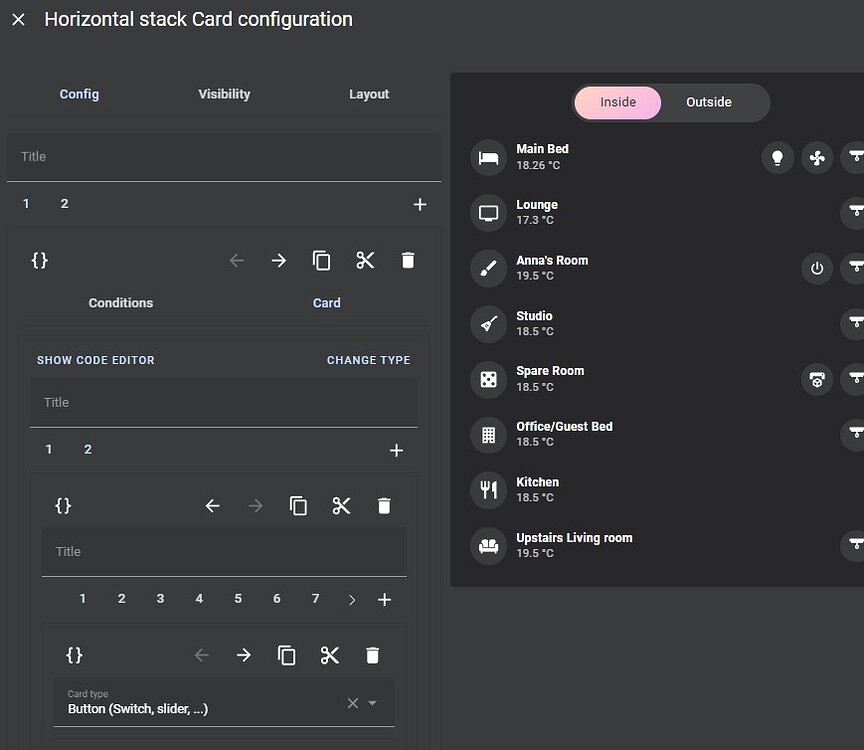The height and width of the screenshot is (750, 864).
Task: Toggle the Main Bed light bulb
Action: [x=777, y=158]
